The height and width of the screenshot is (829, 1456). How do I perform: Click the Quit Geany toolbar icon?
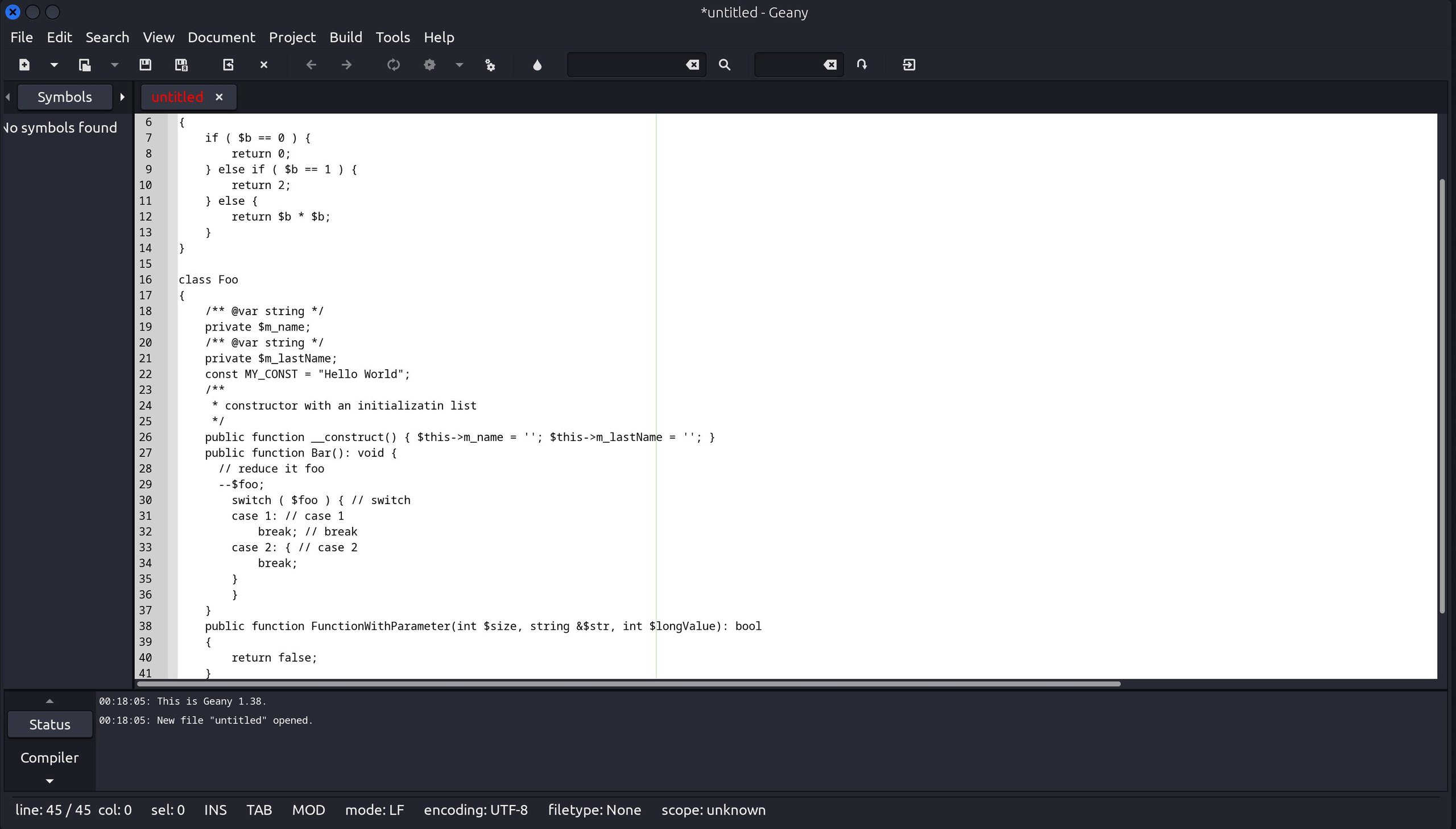pos(909,65)
